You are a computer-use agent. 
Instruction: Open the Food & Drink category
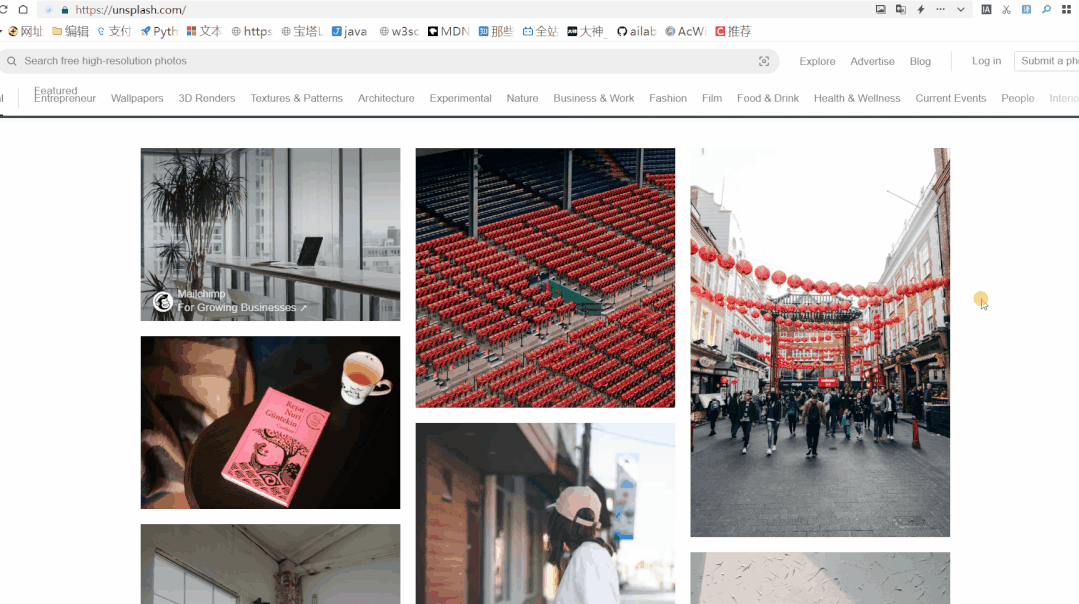(x=768, y=98)
